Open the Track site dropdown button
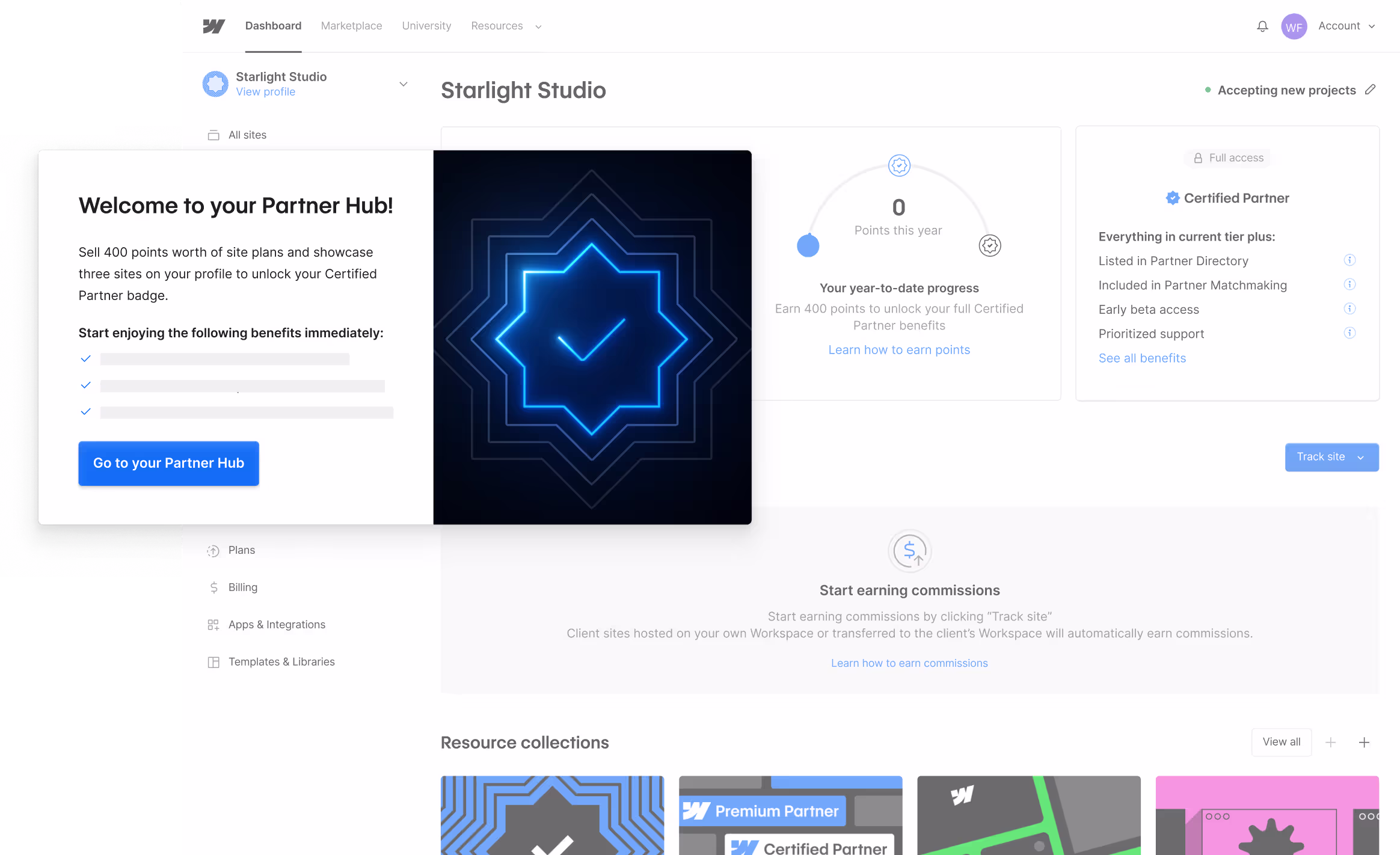 point(1331,457)
